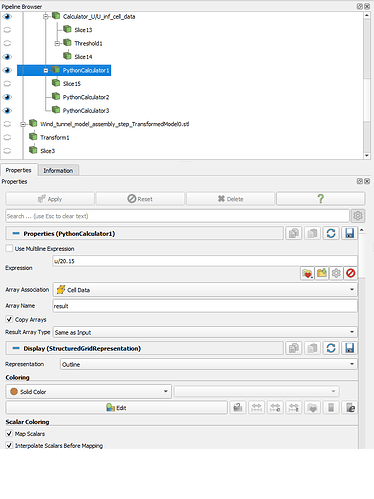
Task: Paste Display section settings icon
Action: (x=312, y=348)
